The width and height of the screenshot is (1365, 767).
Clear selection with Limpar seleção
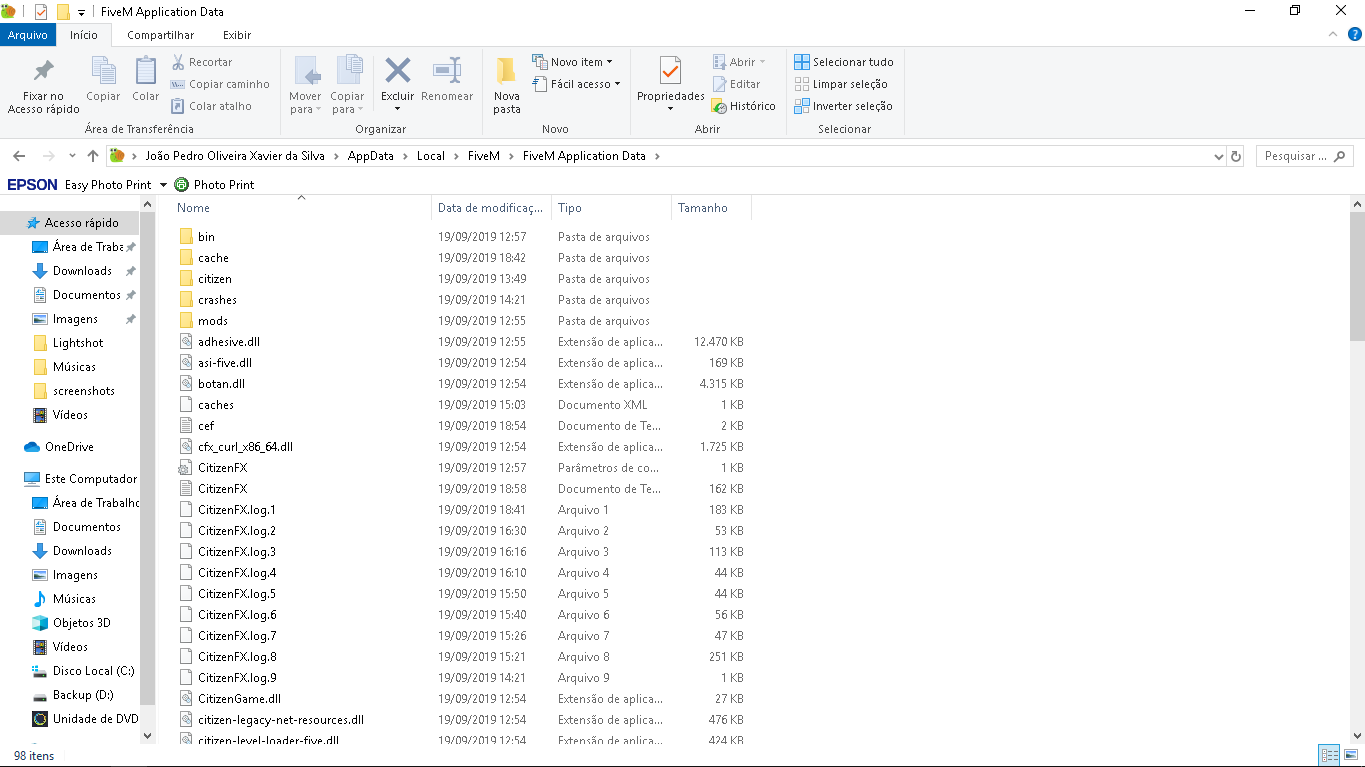(x=841, y=84)
